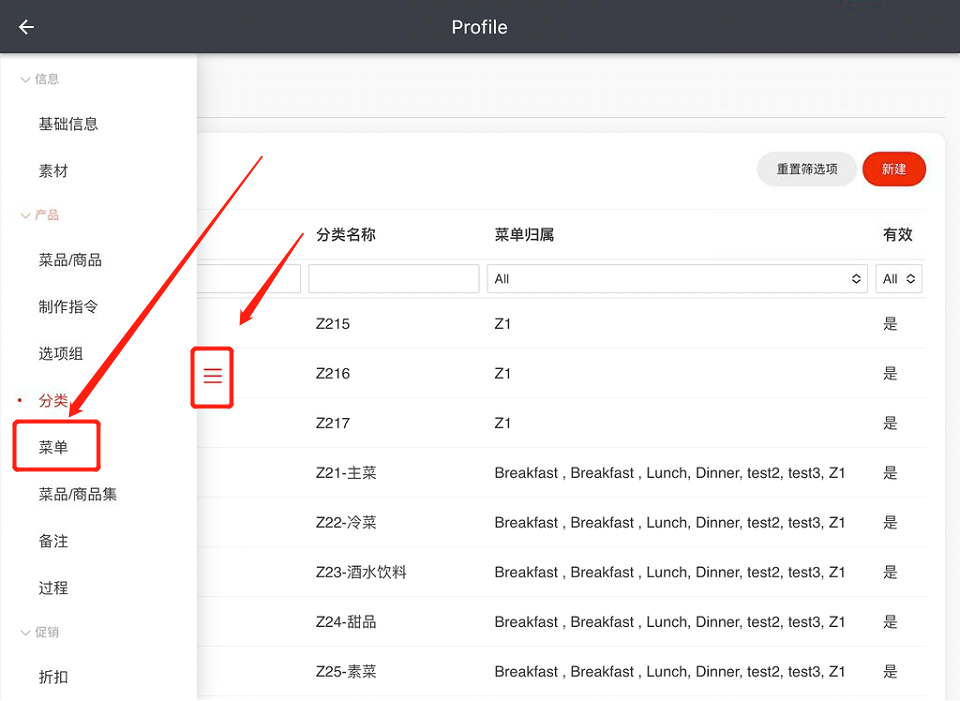Click the 菜单归属 column header
Image resolution: width=960 pixels, height=701 pixels.
click(x=524, y=234)
